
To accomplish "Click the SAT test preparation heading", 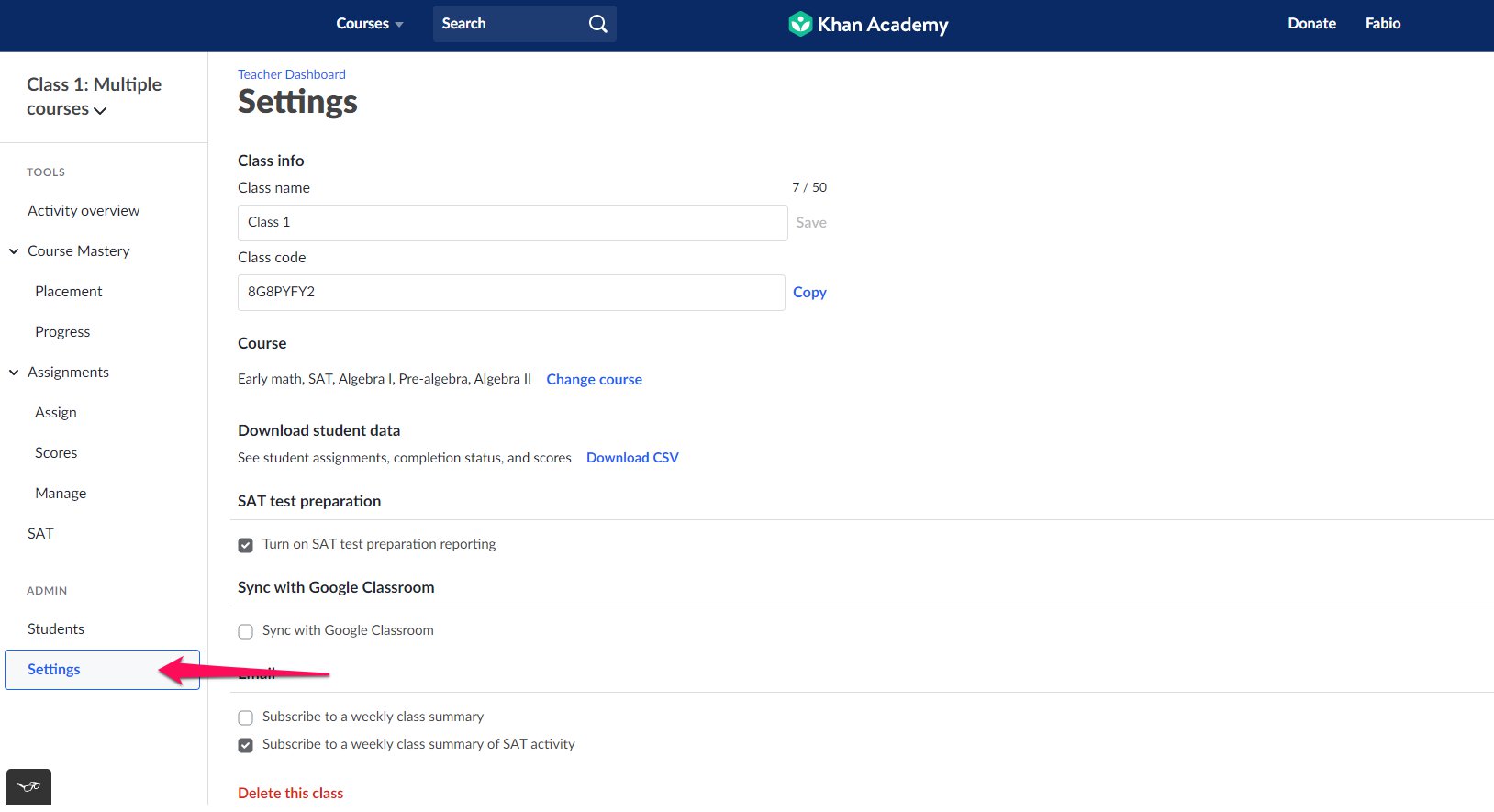I will coord(309,501).
